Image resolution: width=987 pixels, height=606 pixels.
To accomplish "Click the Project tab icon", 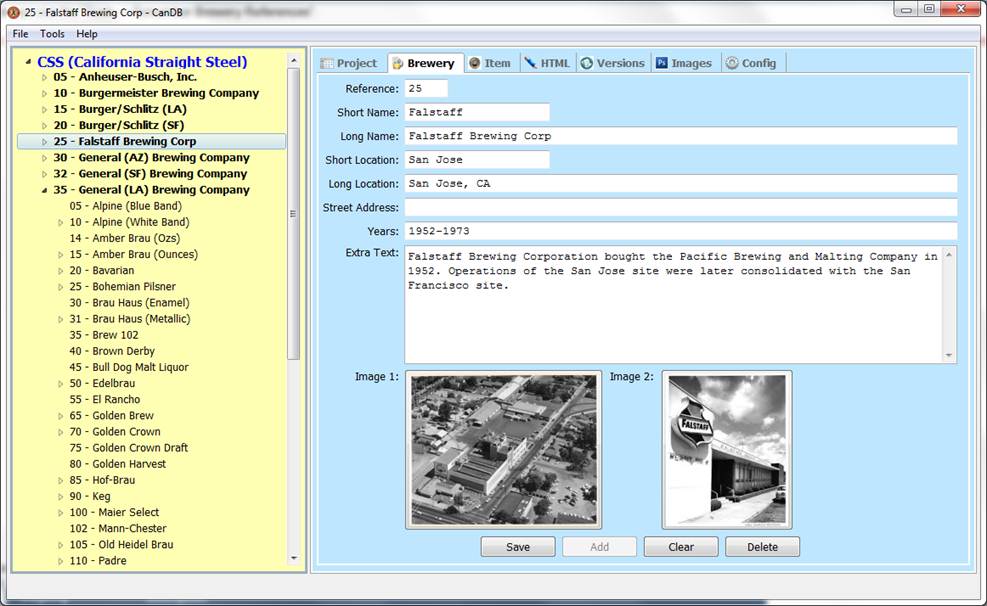I will (x=327, y=64).
